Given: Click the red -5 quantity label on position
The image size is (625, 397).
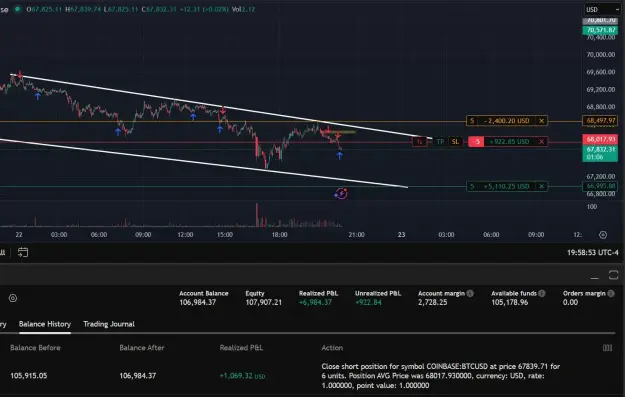Looking at the screenshot, I should [476, 142].
